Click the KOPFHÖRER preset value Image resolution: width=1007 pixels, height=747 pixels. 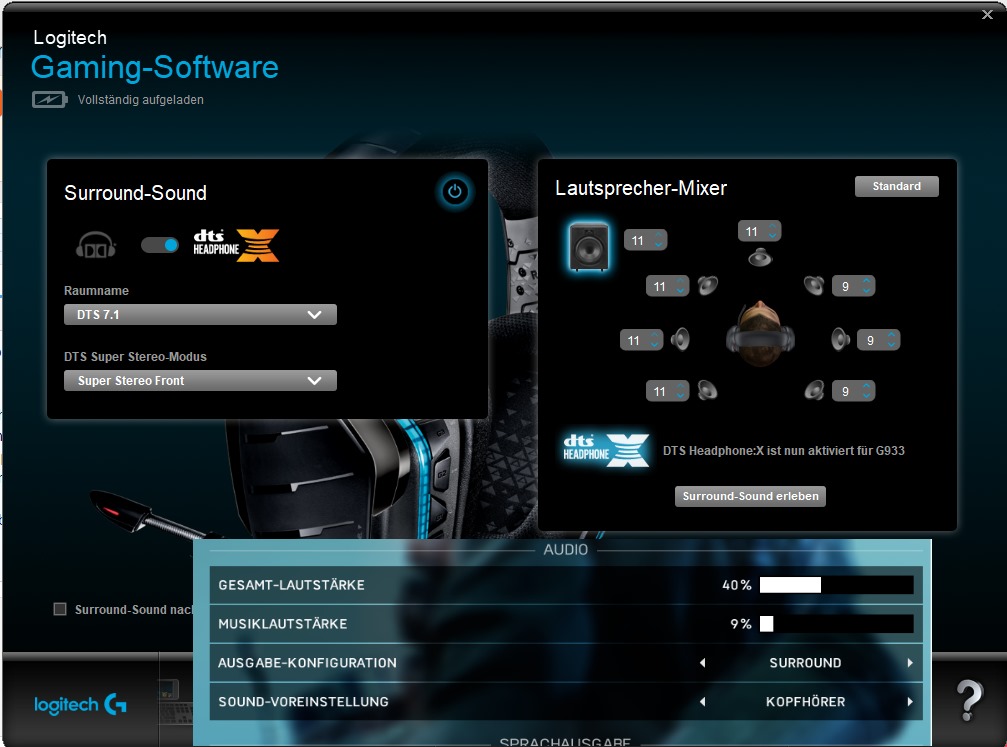[x=805, y=702]
